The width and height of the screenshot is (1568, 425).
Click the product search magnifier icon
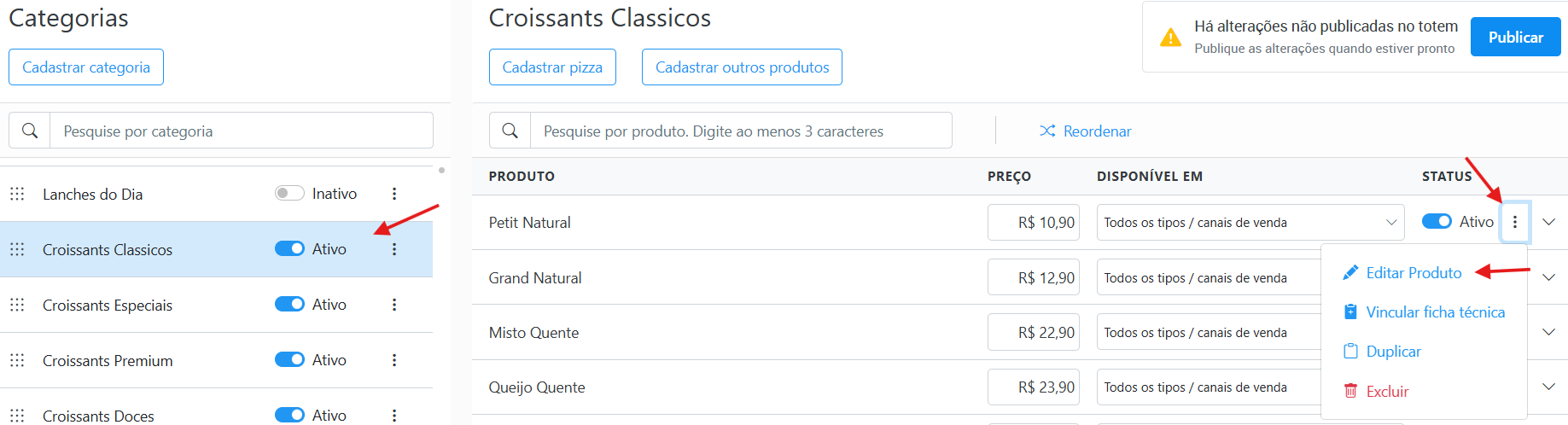click(x=510, y=131)
